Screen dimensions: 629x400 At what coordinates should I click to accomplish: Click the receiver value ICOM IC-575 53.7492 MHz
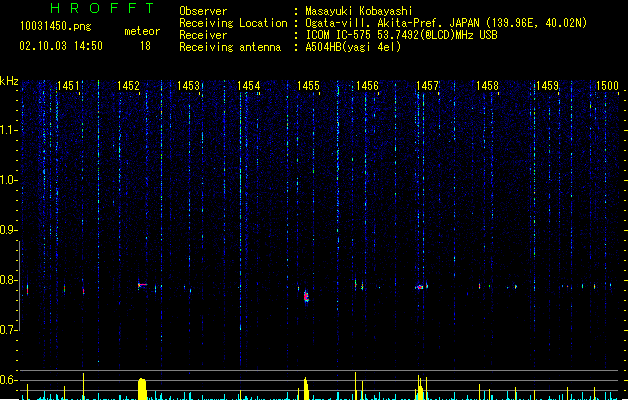click(402, 35)
